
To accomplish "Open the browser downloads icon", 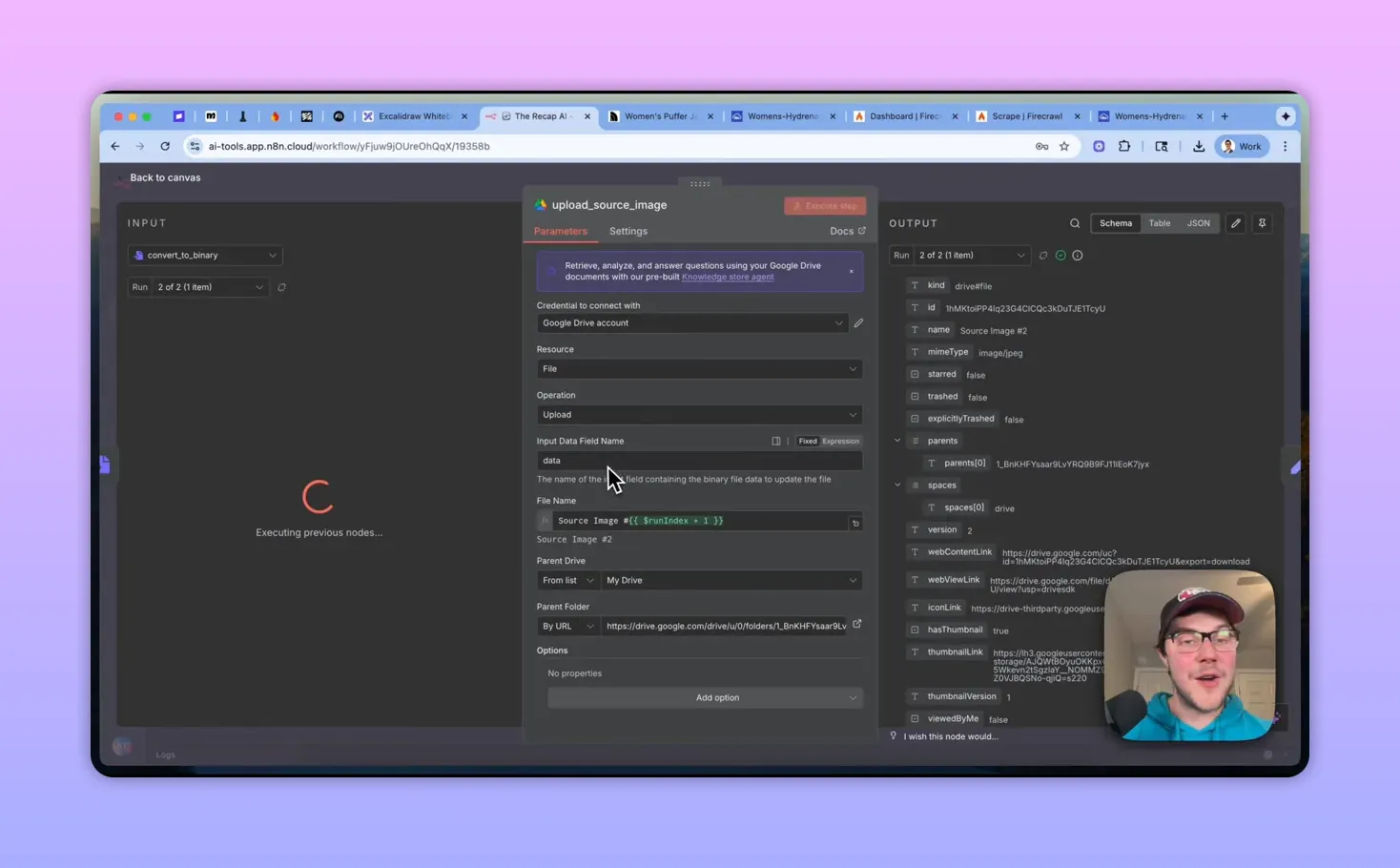I will coord(1199,146).
